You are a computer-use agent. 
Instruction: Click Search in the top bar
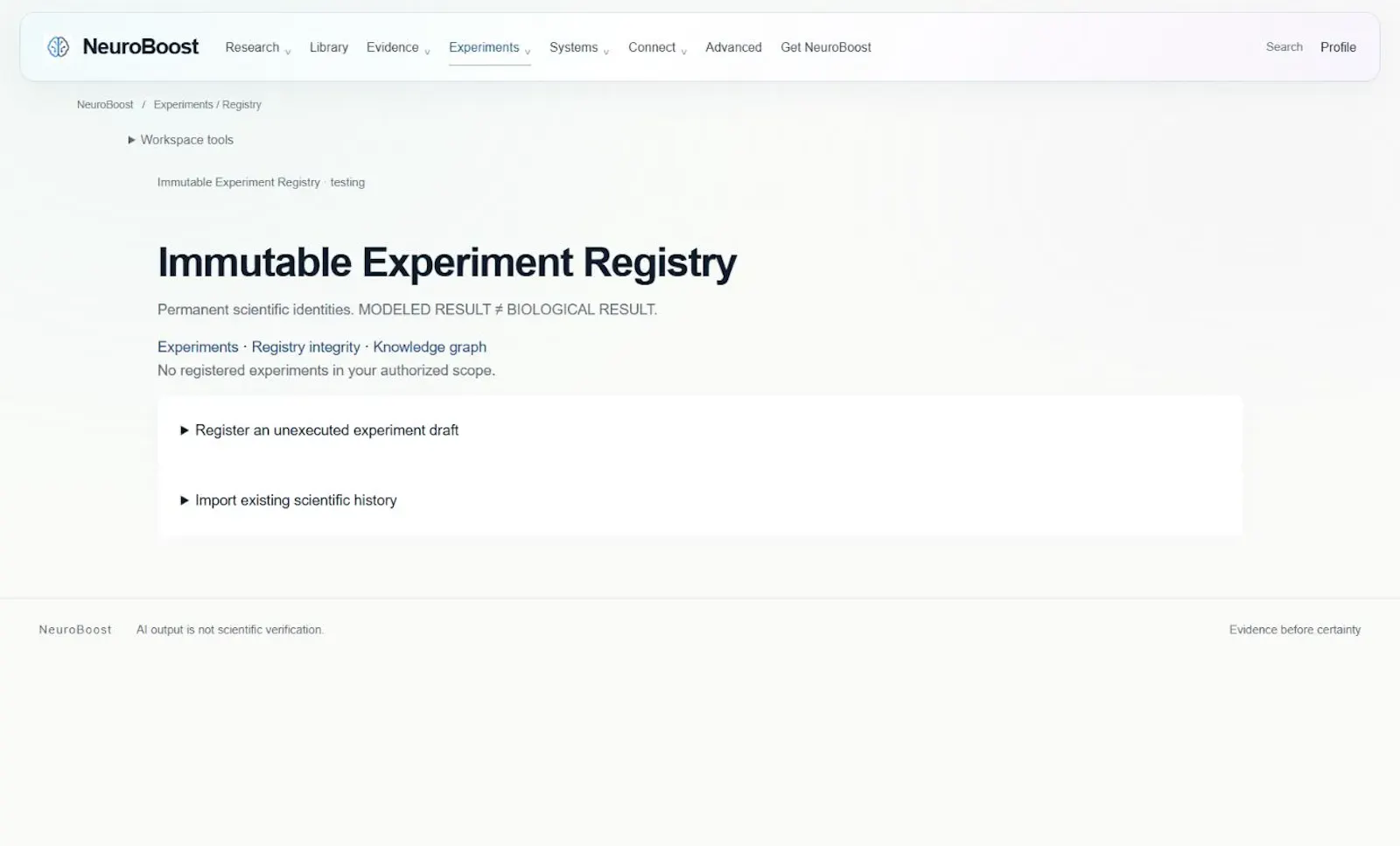pos(1284,47)
